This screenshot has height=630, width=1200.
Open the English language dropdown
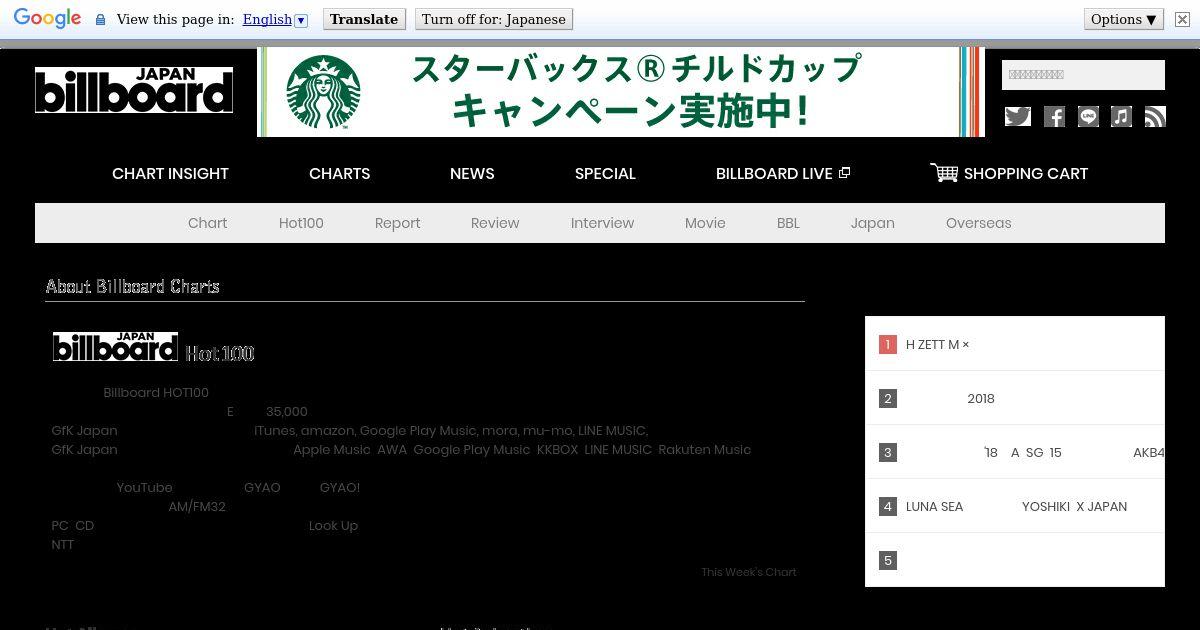point(275,19)
